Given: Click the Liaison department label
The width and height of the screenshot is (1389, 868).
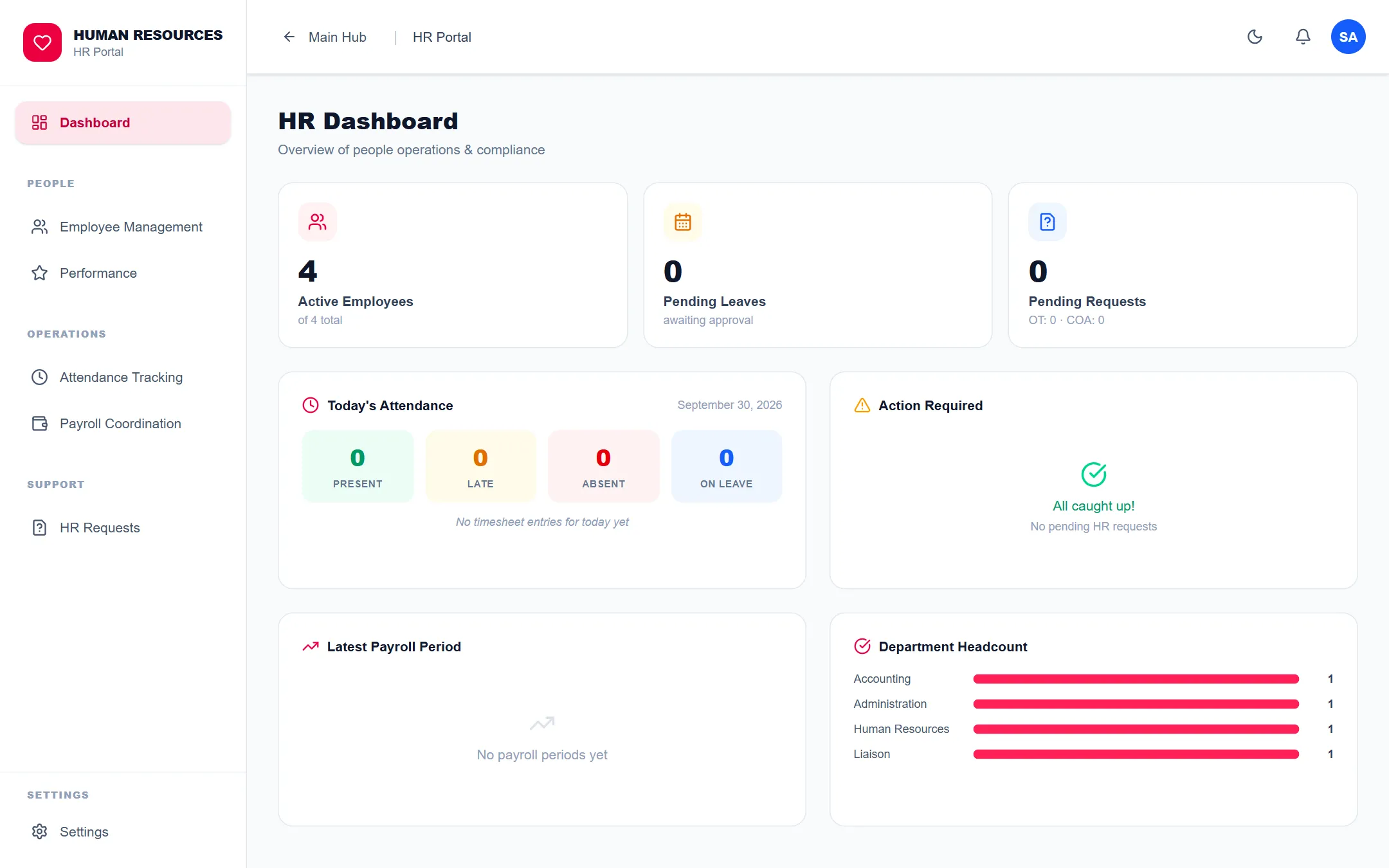Looking at the screenshot, I should click(871, 754).
